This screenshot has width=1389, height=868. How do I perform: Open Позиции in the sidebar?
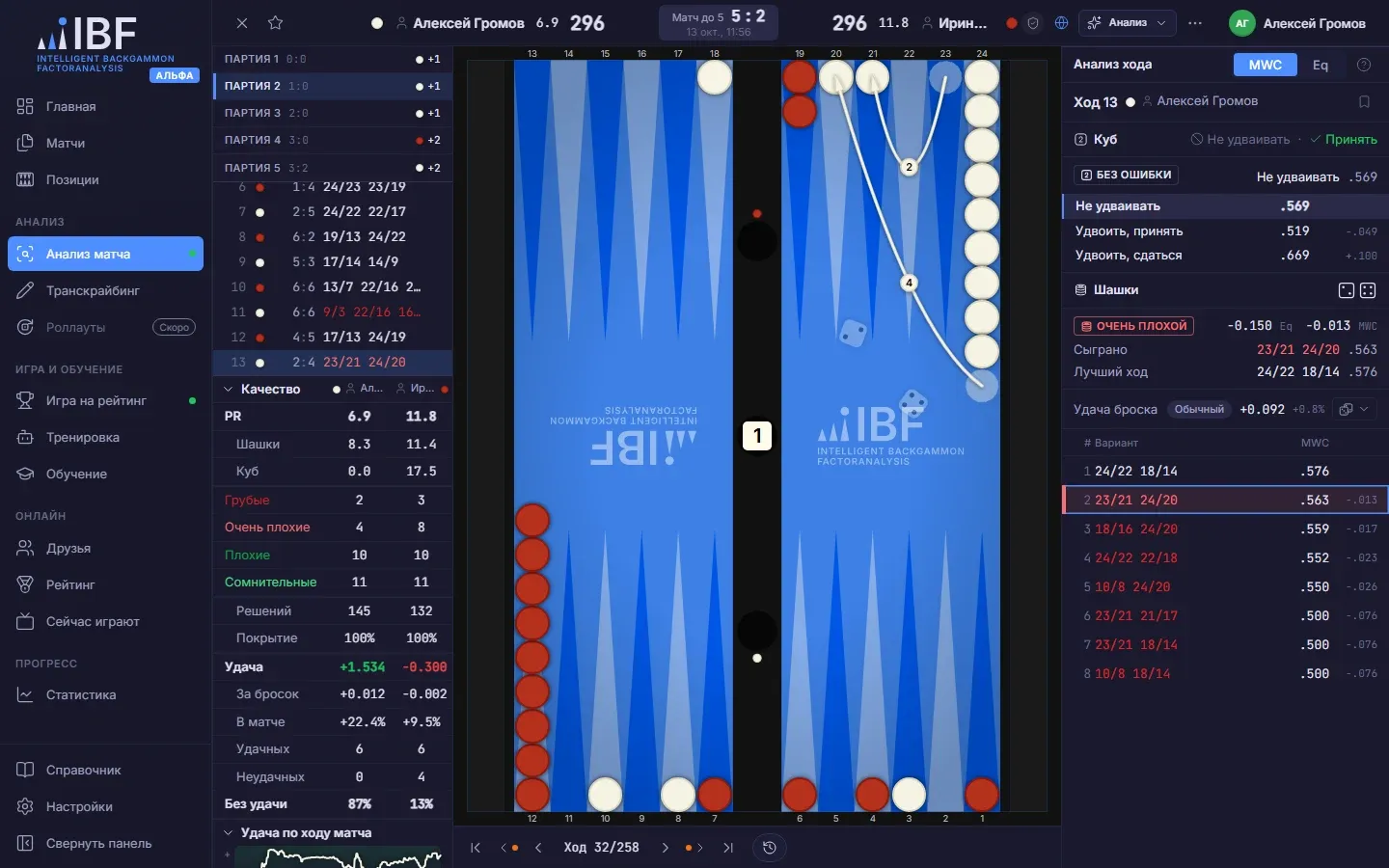pyautogui.click(x=105, y=179)
